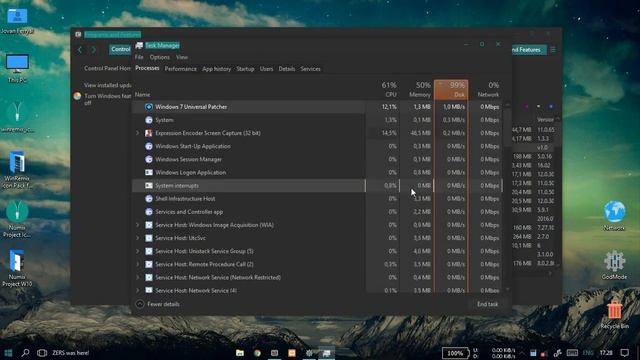Screen dimensions: 640x360
Task: Sort processes by the Memory column header
Action: click(417, 89)
